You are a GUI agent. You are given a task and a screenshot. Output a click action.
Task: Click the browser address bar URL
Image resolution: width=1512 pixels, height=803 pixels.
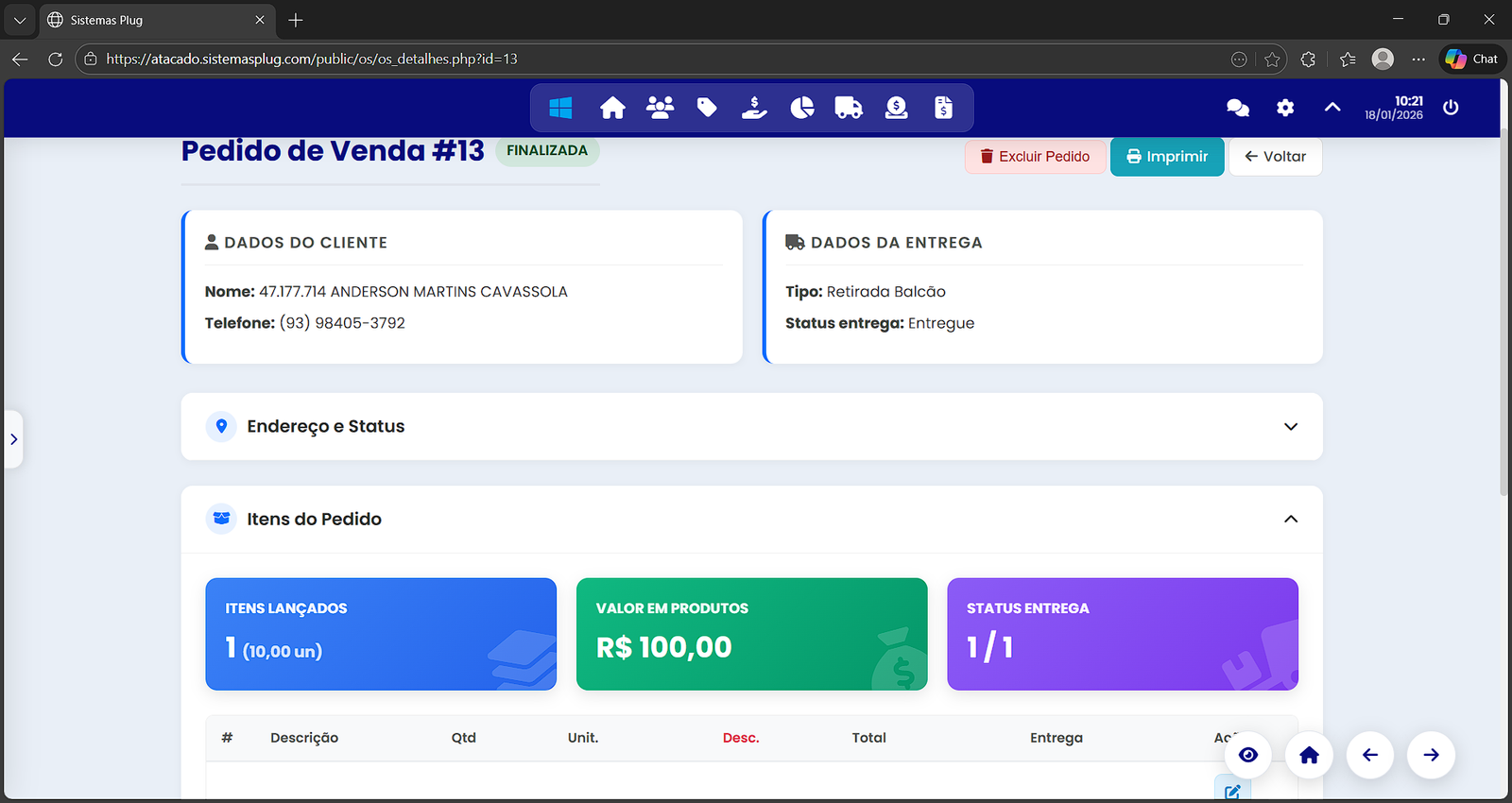[312, 60]
